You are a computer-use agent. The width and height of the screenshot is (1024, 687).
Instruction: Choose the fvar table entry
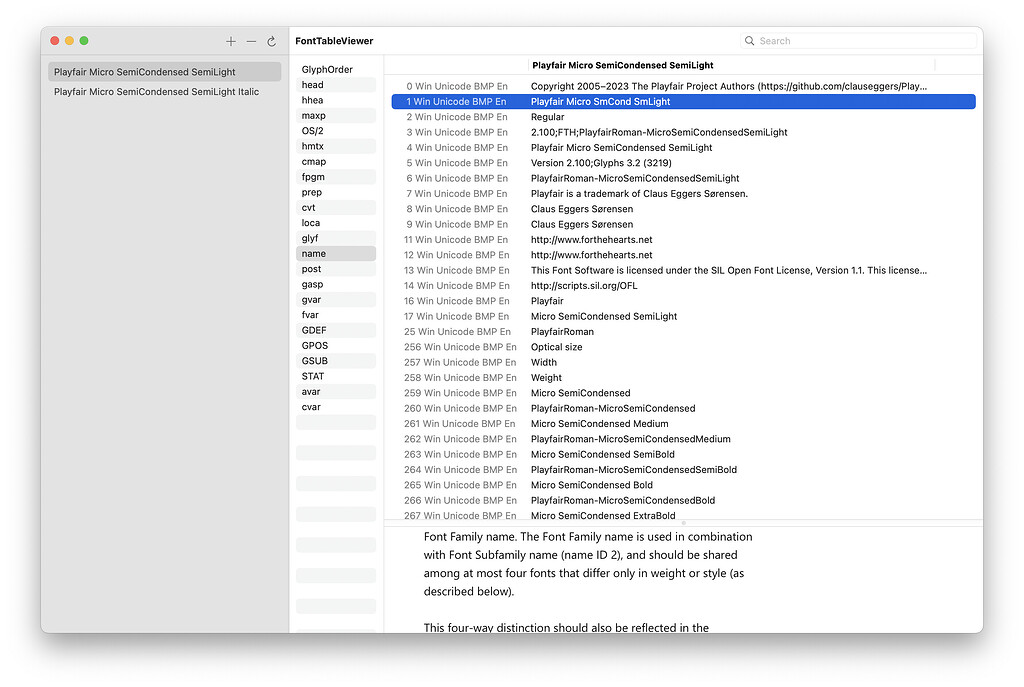point(311,315)
